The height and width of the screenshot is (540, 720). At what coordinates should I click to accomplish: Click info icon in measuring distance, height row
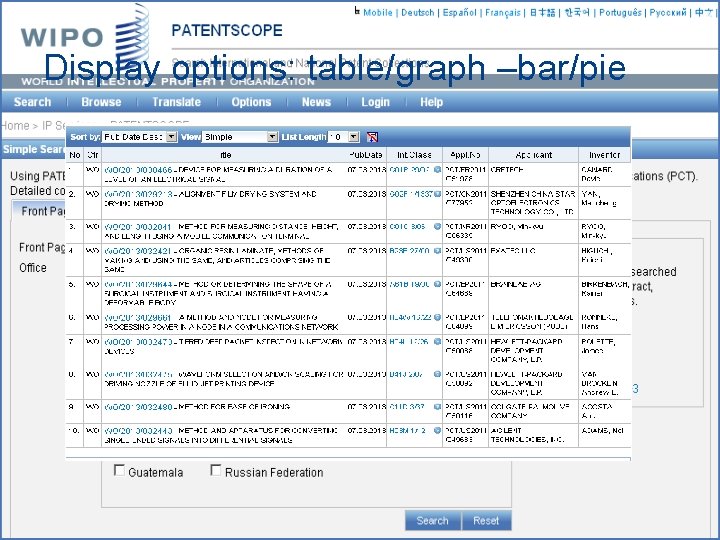(437, 226)
